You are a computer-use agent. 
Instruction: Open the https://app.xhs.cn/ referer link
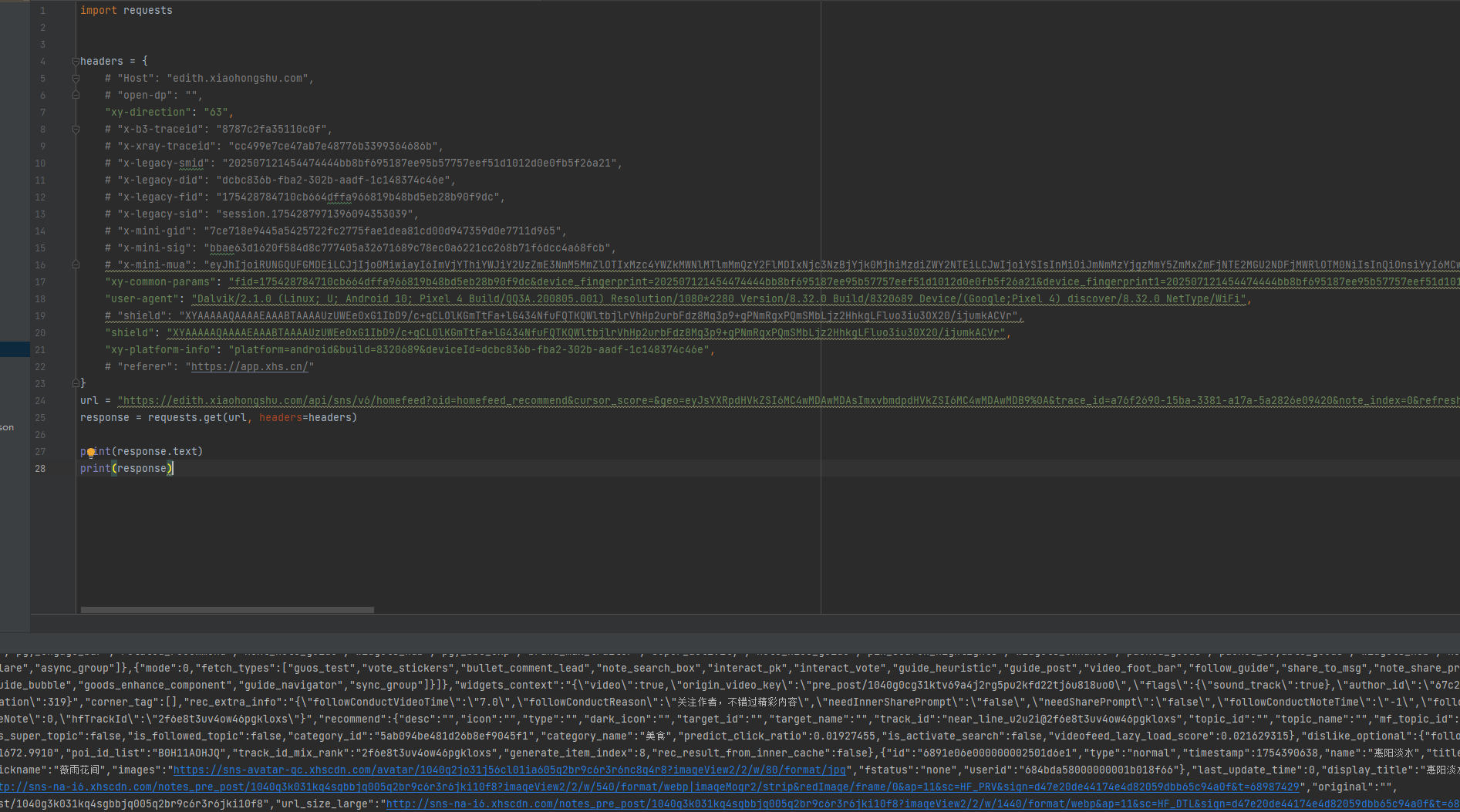pos(250,366)
